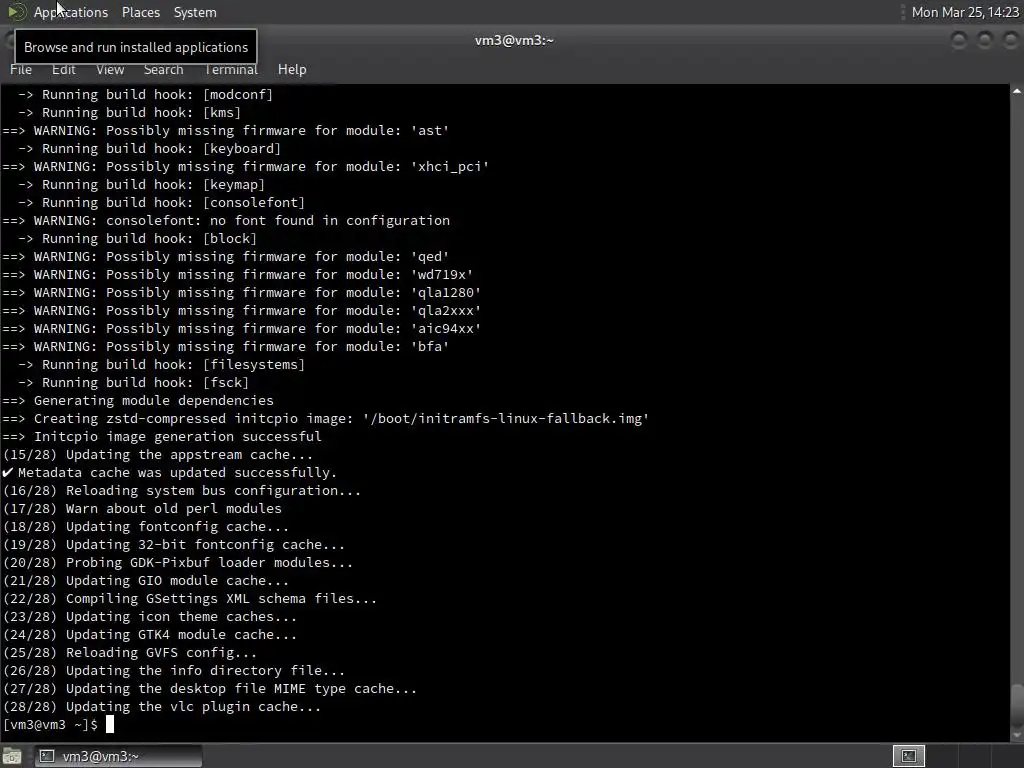Image resolution: width=1024 pixels, height=768 pixels.
Task: Click 'Initcpio image generation successful' line
Action: pos(162,437)
